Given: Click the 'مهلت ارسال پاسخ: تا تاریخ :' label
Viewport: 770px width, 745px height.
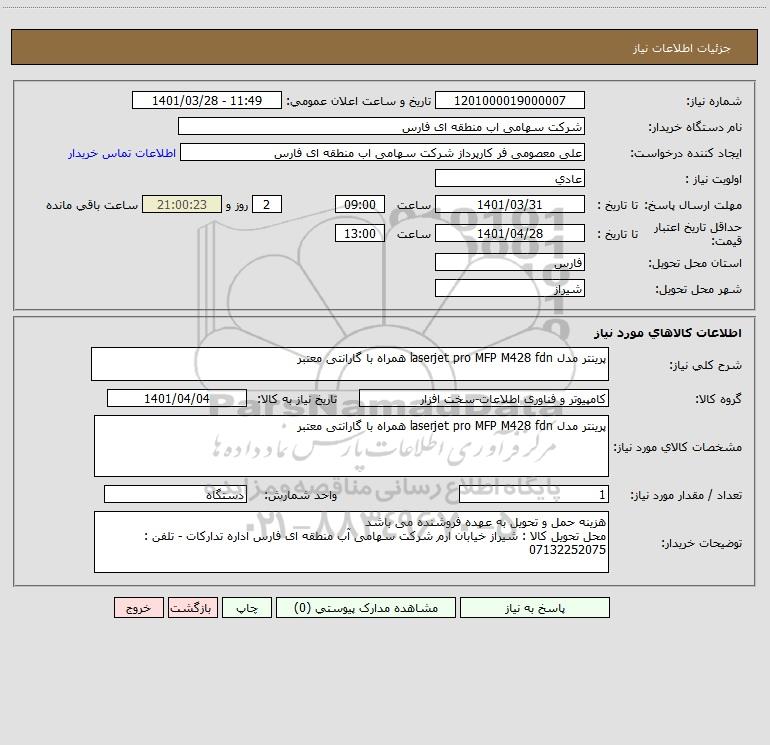Looking at the screenshot, I should 669,205.
